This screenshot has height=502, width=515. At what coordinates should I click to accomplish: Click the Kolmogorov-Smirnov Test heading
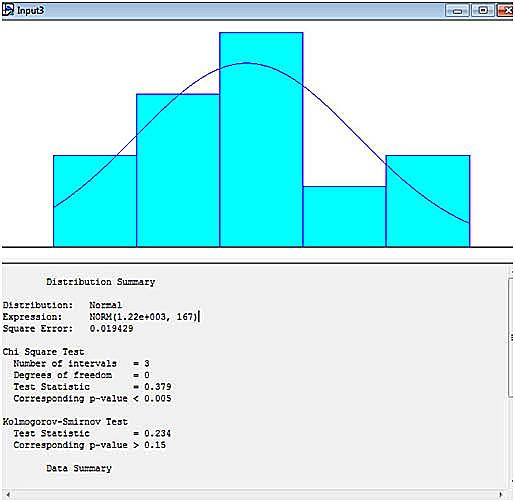tap(65, 422)
